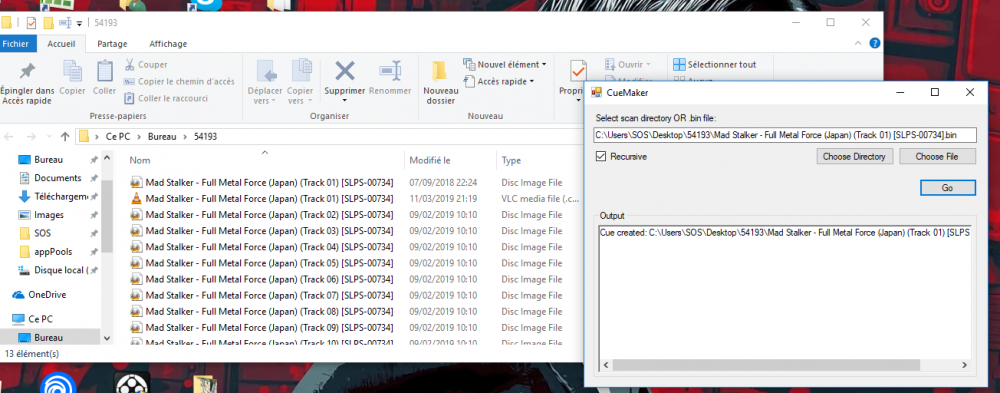Select Images in the sidebar

(x=48, y=215)
